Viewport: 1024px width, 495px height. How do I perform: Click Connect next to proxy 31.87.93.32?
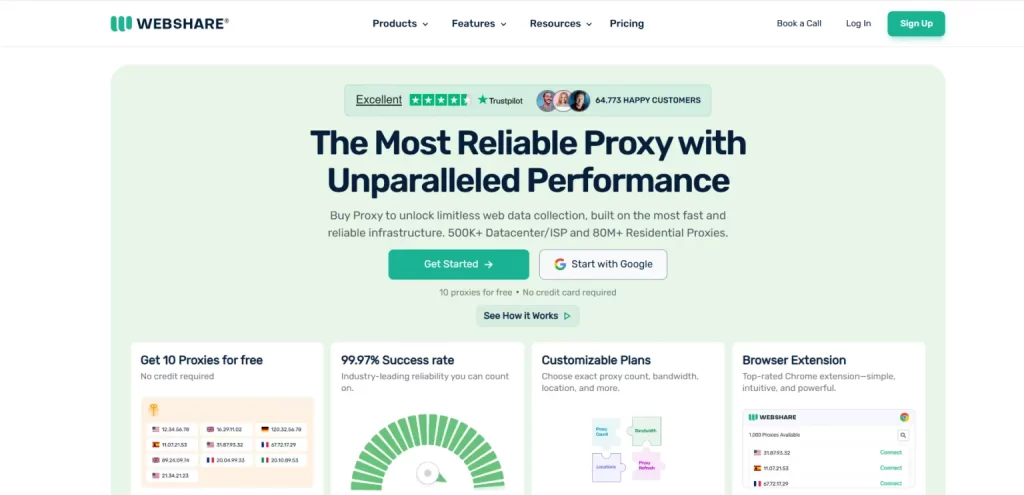click(x=890, y=452)
